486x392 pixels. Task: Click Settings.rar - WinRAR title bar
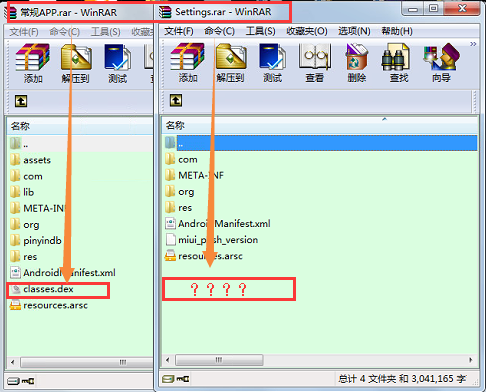coord(223,12)
